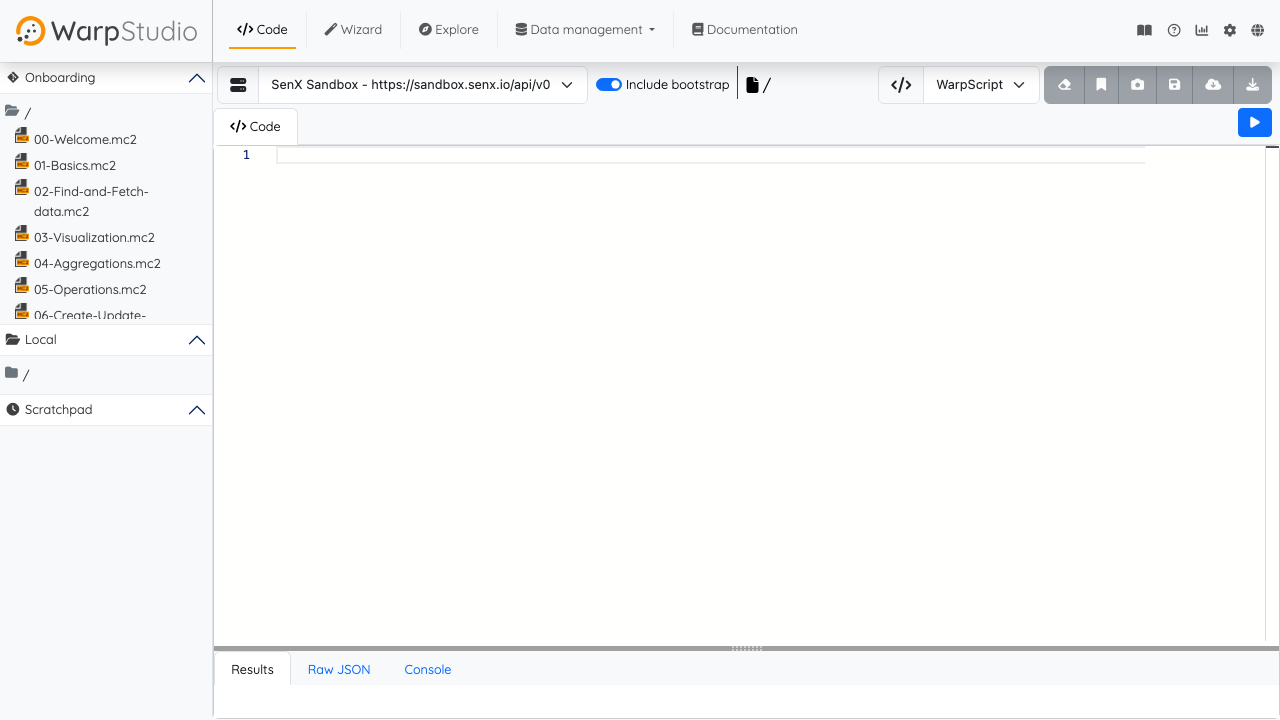Click the open book icon in top bar
The height and width of the screenshot is (720, 1280).
pos(1145,30)
